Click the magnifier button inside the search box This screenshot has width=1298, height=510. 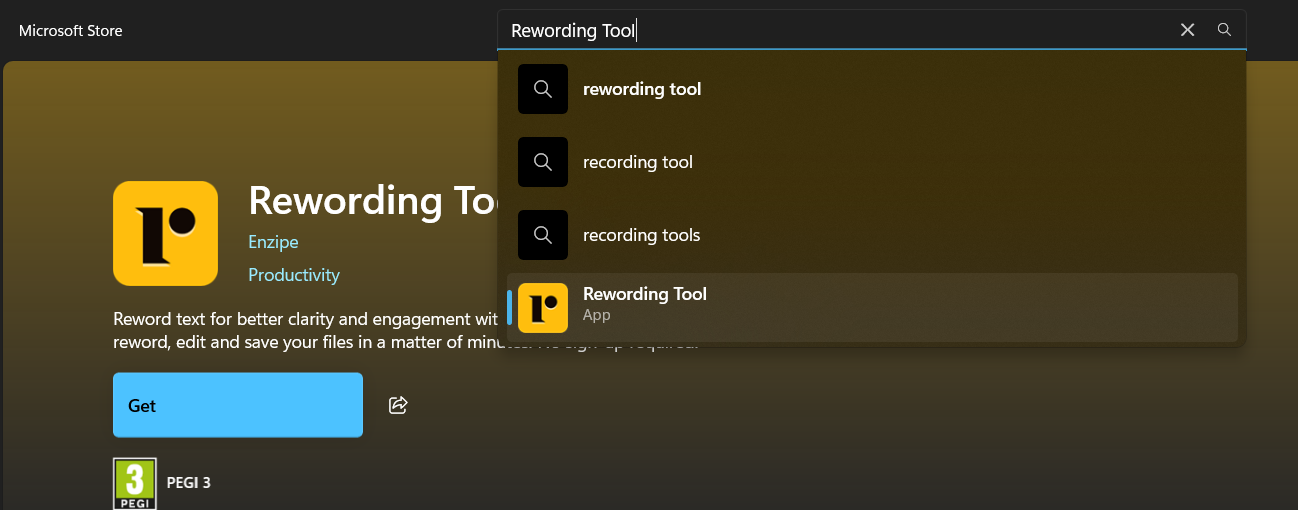point(1224,30)
